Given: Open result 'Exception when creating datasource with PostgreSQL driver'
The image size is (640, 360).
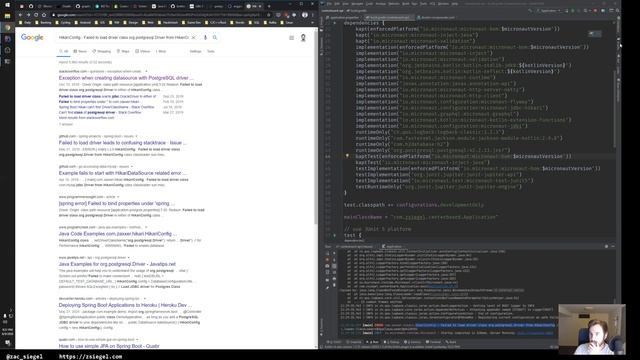Looking at the screenshot, I should [126, 78].
